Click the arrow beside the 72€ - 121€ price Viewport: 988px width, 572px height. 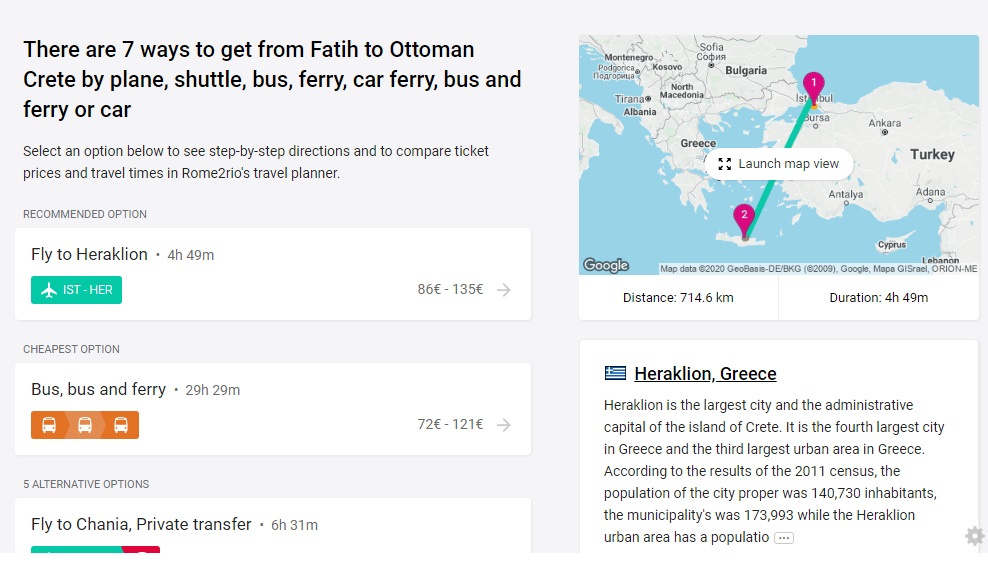click(504, 425)
